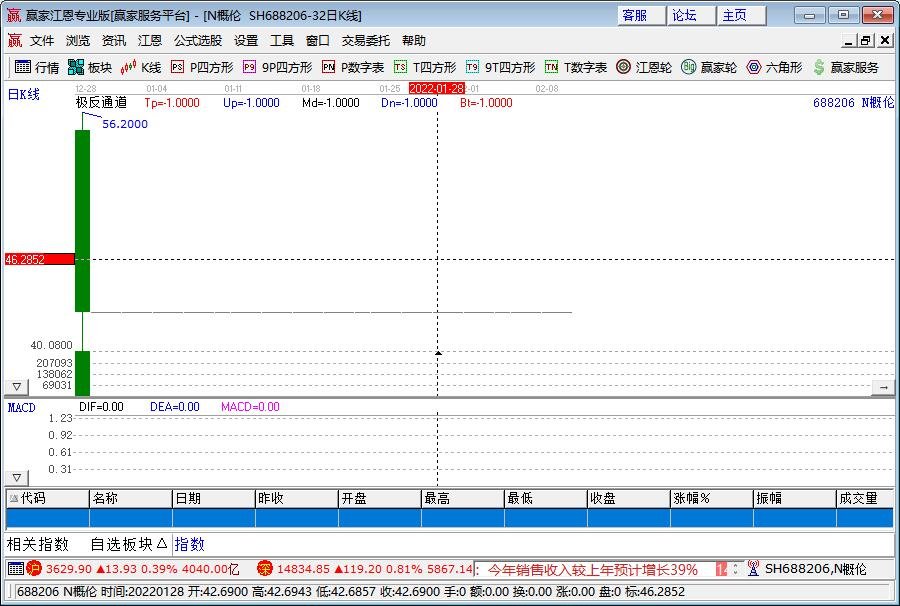The height and width of the screenshot is (606, 900).
Task: Click the 极反通道 indicator label
Action: [x=101, y=103]
